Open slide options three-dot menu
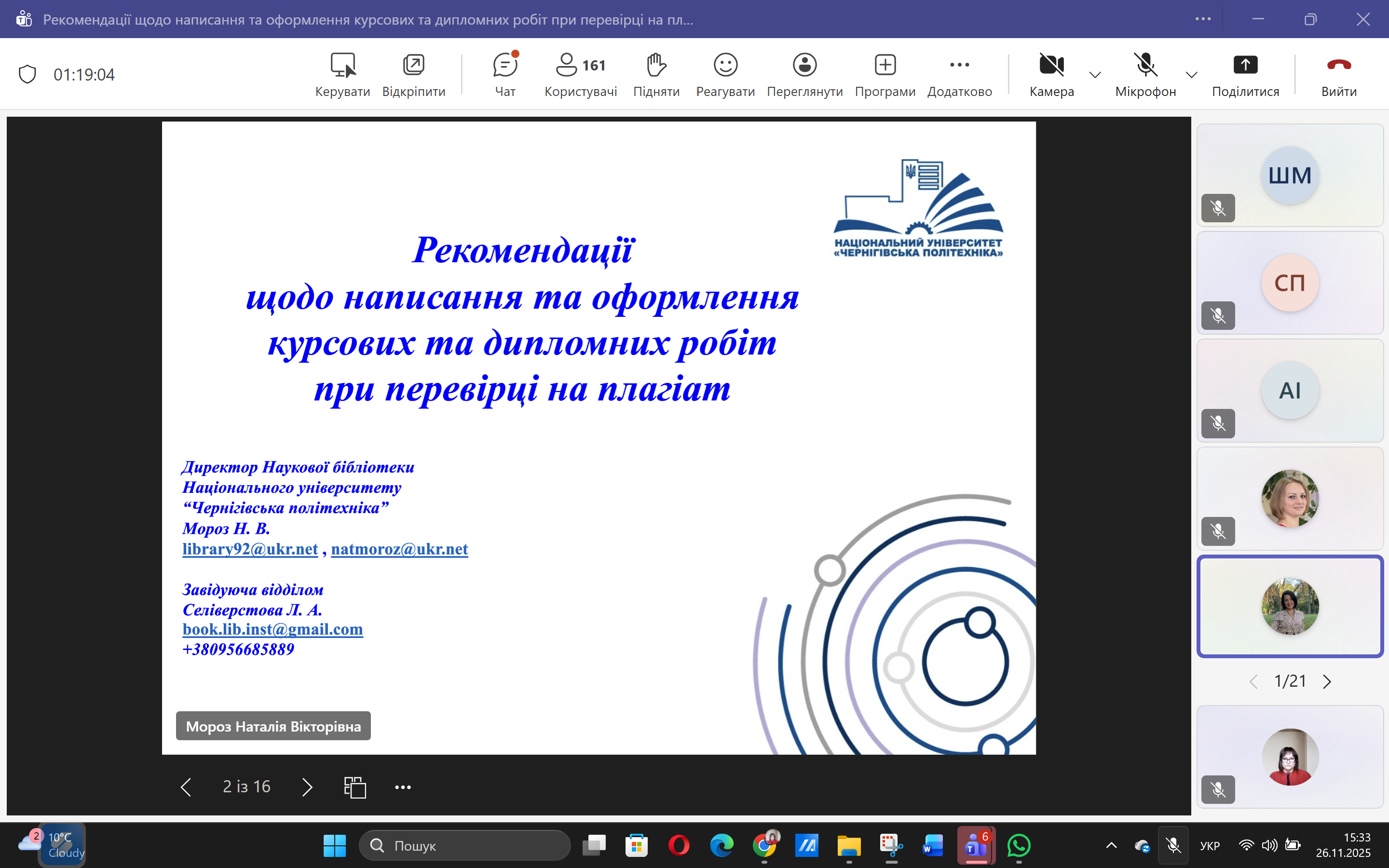The width and height of the screenshot is (1389, 868). (402, 787)
